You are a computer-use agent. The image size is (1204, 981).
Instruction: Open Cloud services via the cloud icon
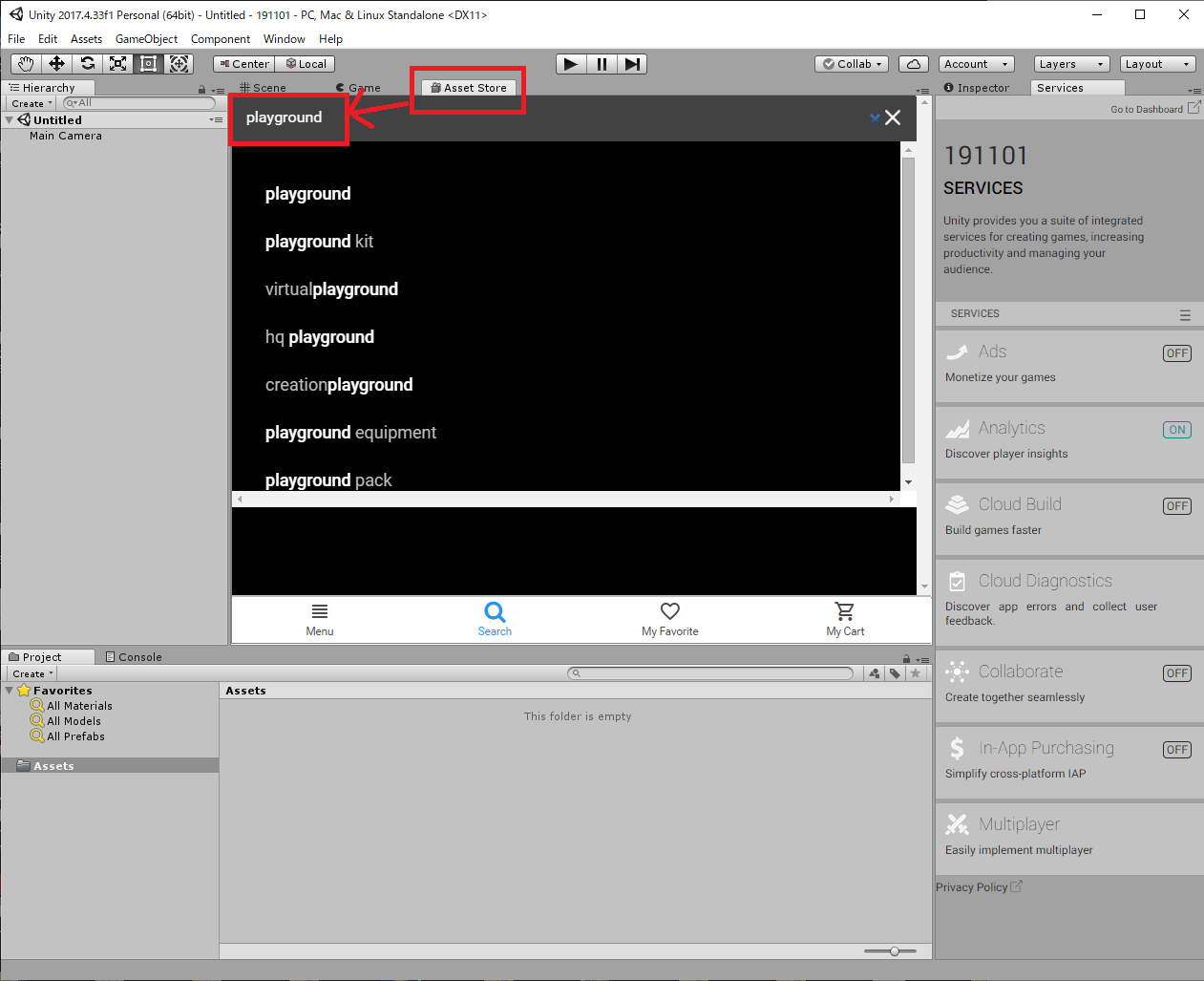click(914, 64)
